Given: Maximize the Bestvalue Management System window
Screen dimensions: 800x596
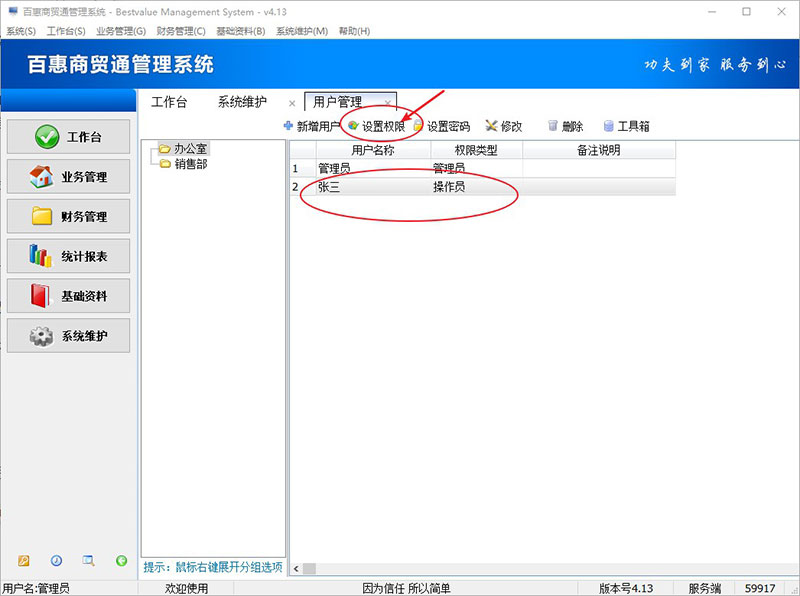Looking at the screenshot, I should click(746, 11).
